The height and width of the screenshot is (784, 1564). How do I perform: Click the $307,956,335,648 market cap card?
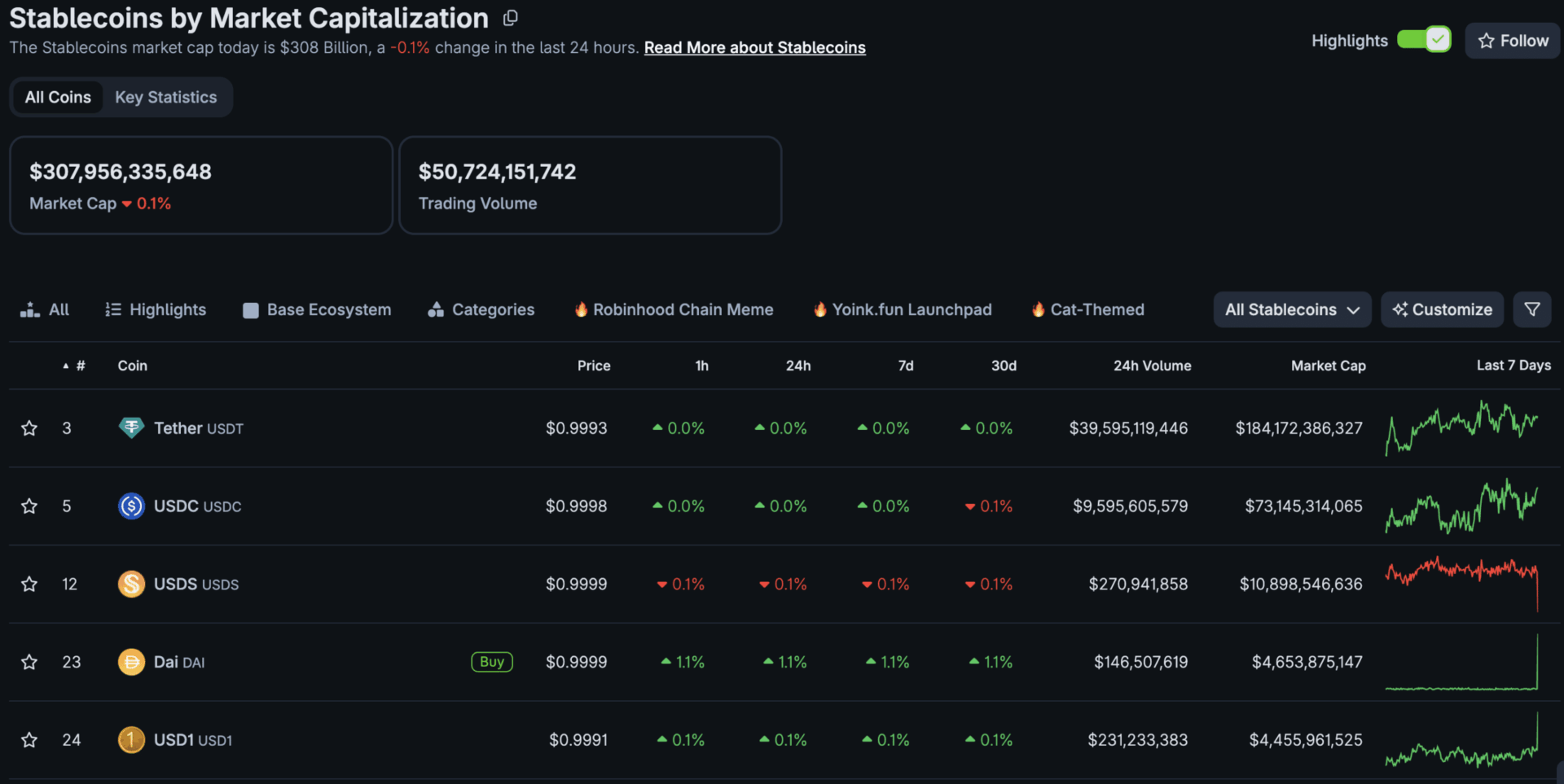201,186
